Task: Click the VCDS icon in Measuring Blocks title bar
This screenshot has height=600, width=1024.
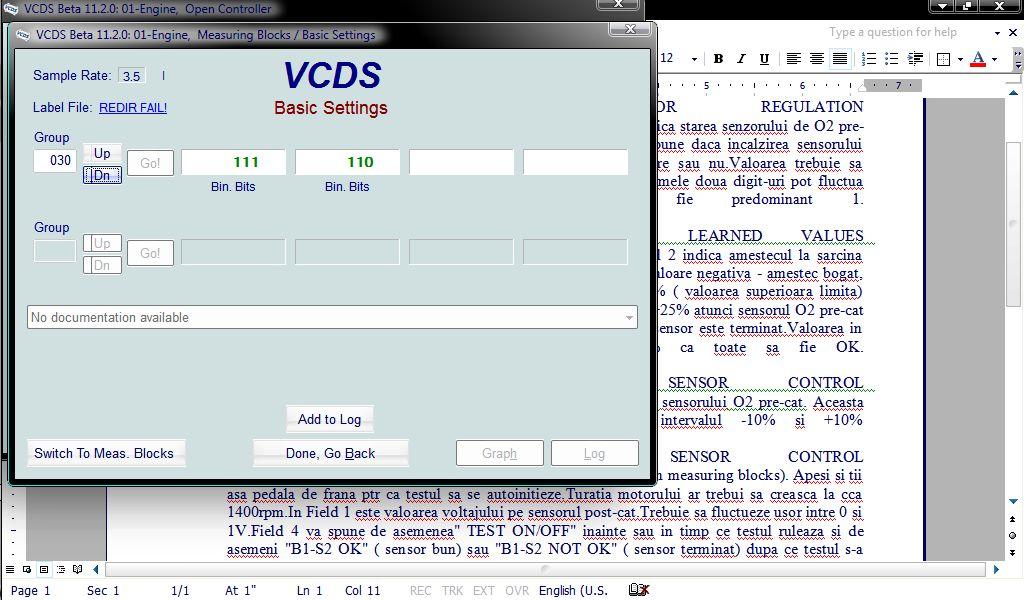Action: pyautogui.click(x=23, y=35)
